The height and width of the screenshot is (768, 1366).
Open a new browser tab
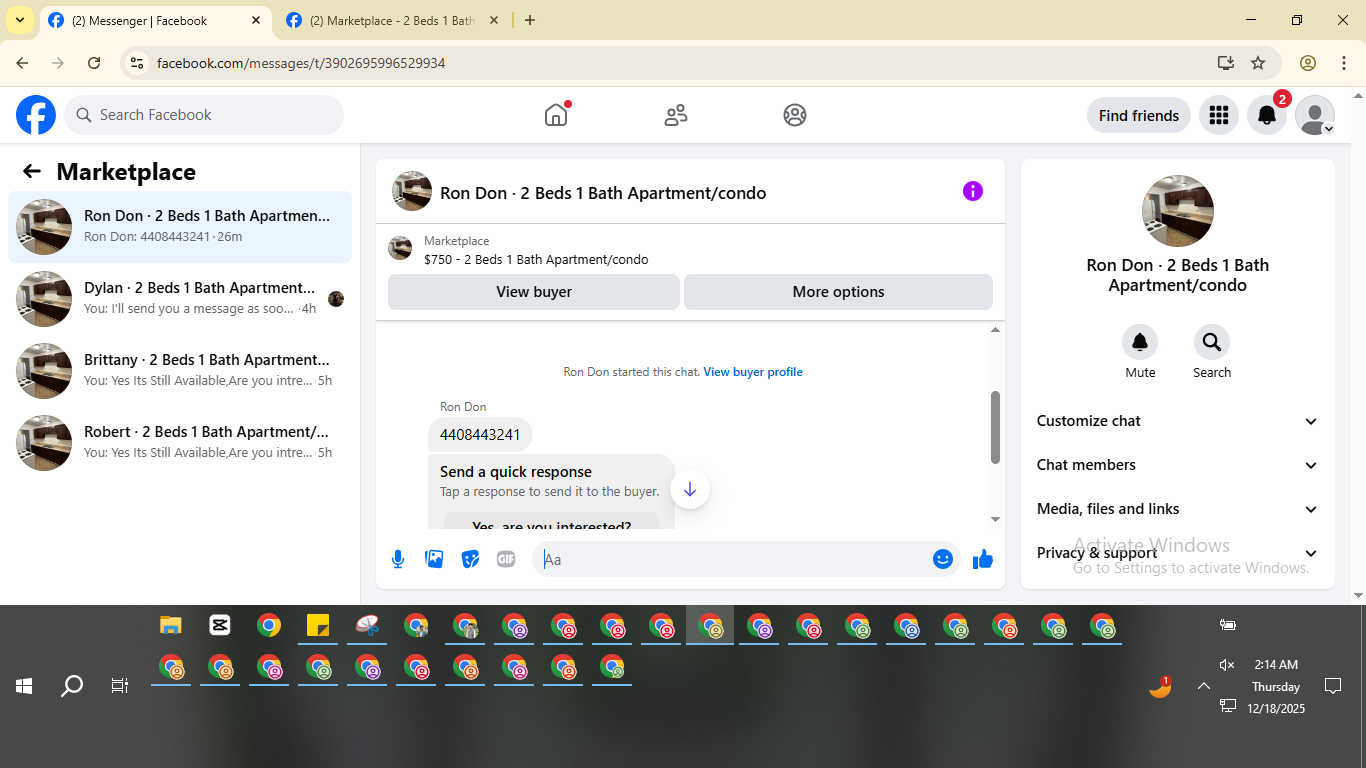coord(530,20)
